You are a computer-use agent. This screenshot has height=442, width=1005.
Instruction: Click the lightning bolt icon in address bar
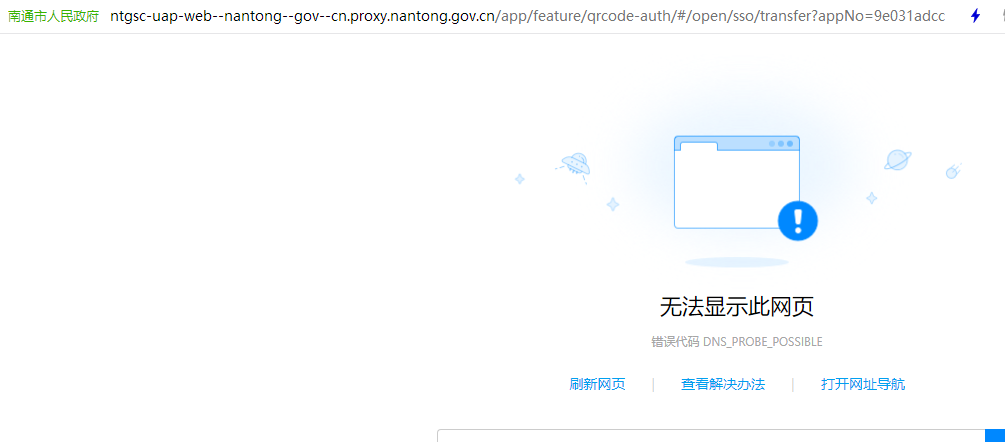[975, 16]
